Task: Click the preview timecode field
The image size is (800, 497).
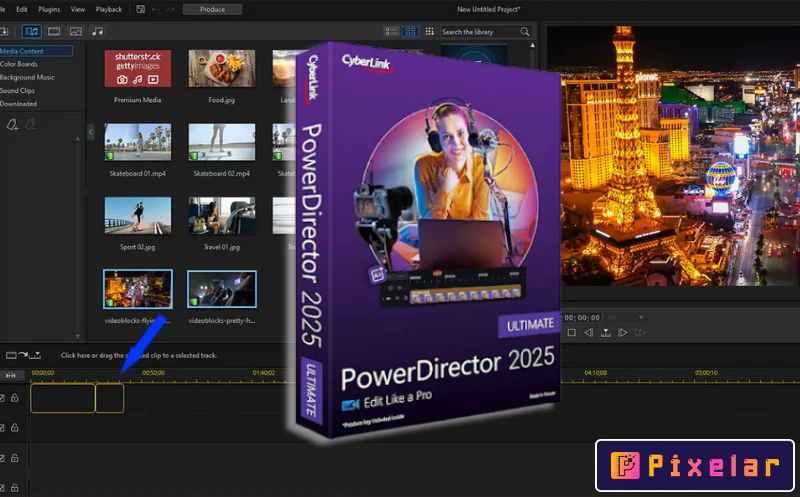Action: 582,317
